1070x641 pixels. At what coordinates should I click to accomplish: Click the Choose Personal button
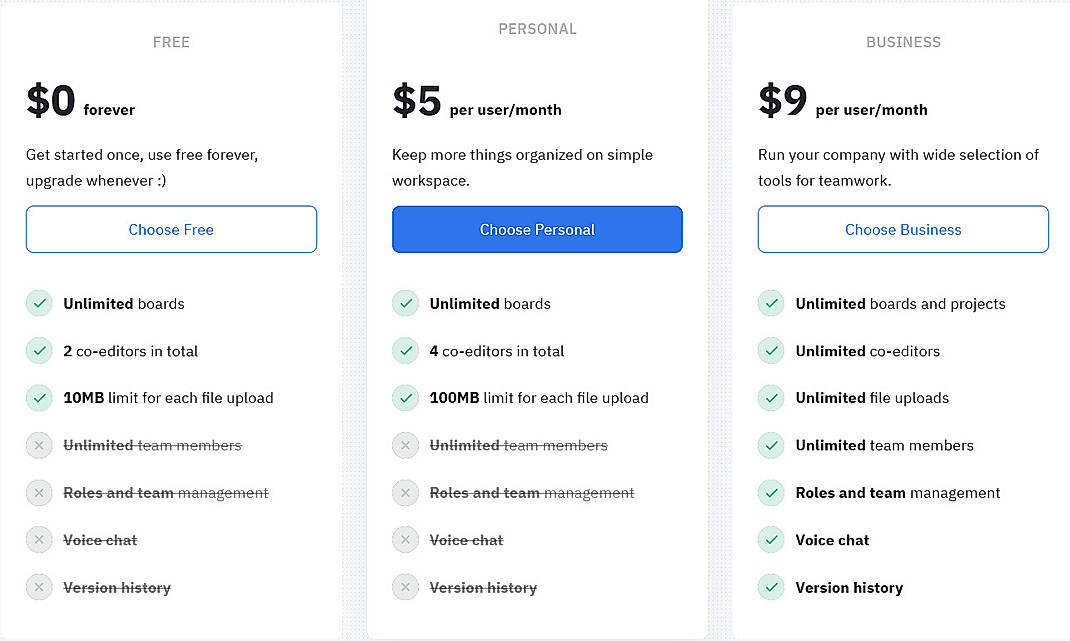pos(537,229)
